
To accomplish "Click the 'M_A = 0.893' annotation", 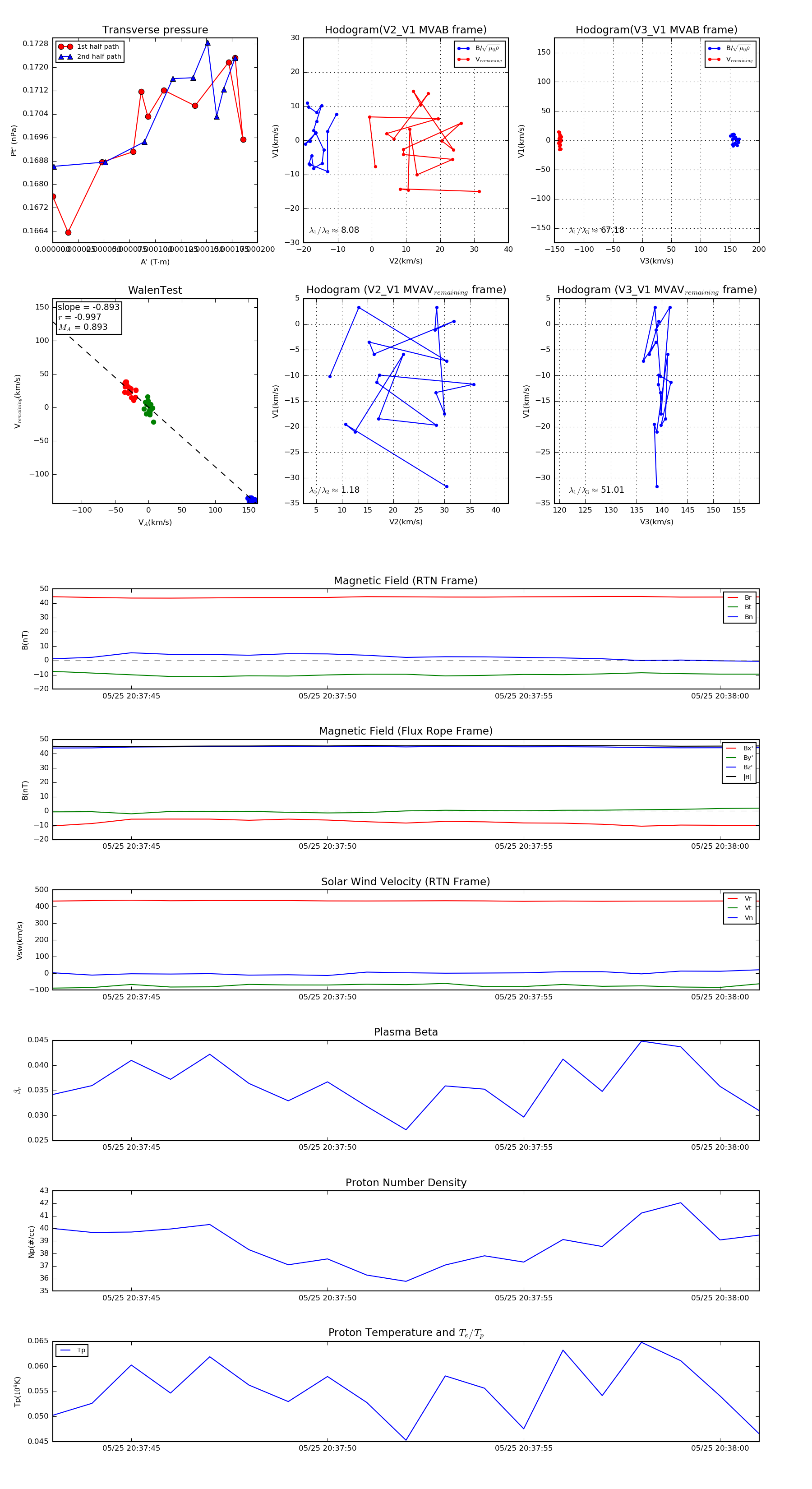I will [83, 327].
